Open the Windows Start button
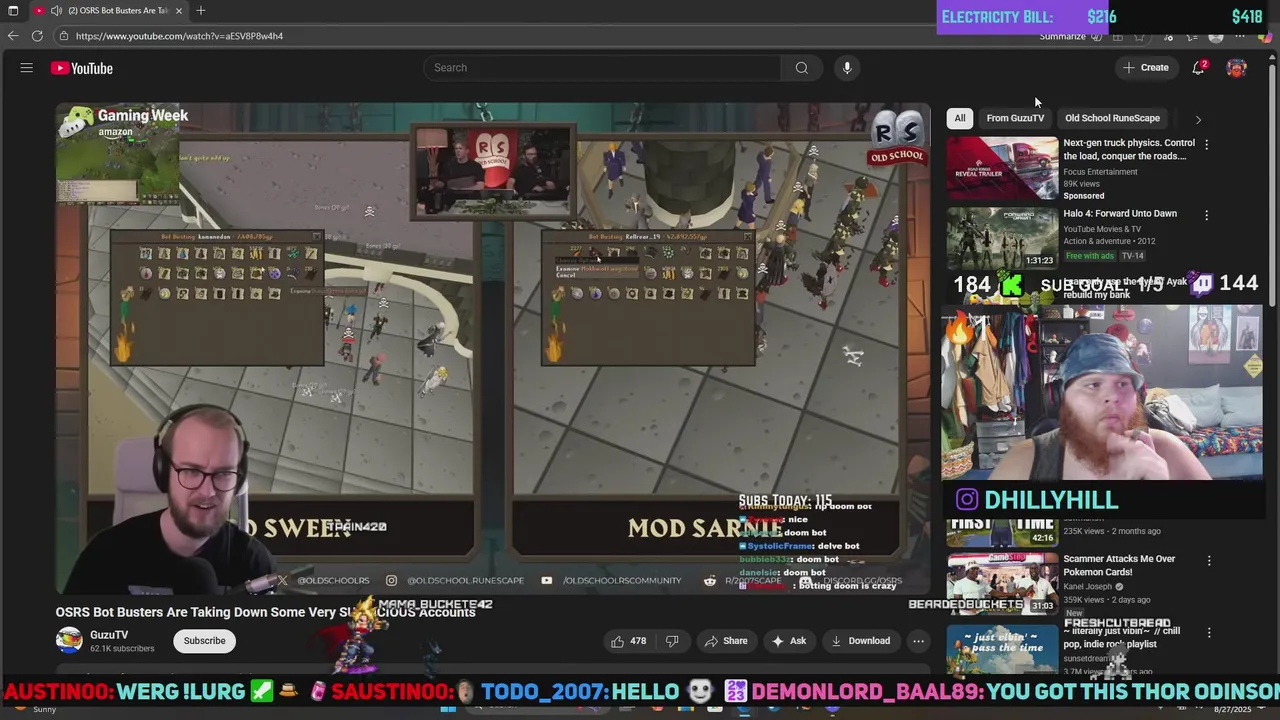Viewport: 1280px width, 720px height. (x=448, y=709)
